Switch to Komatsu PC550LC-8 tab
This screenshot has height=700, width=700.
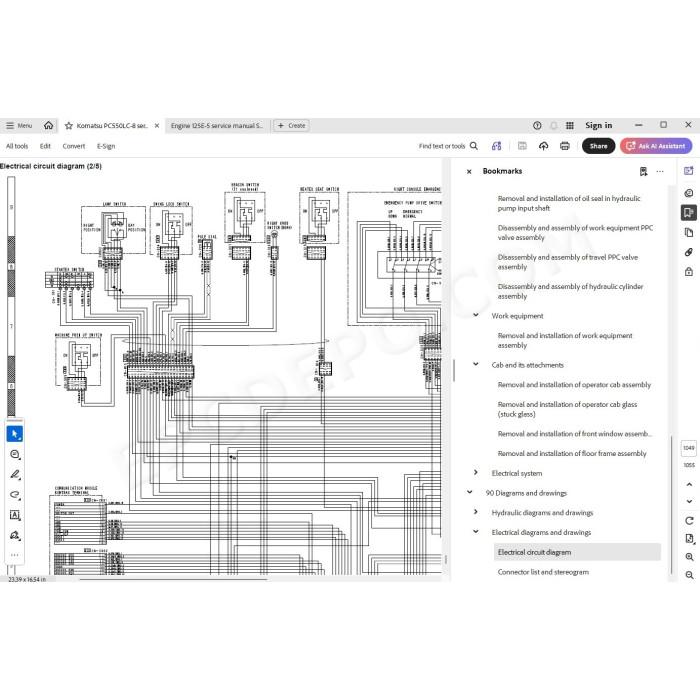click(x=112, y=126)
